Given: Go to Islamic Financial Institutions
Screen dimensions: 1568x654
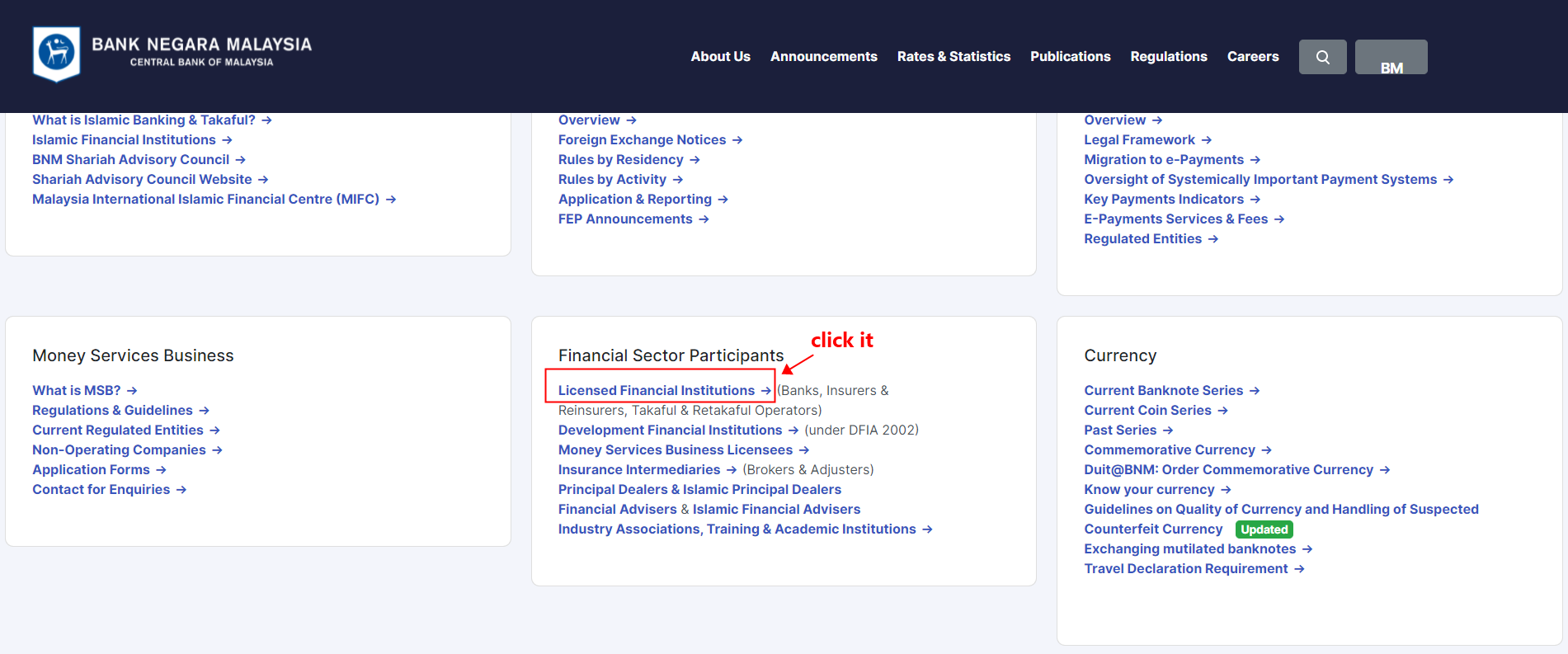Looking at the screenshot, I should pos(132,140).
